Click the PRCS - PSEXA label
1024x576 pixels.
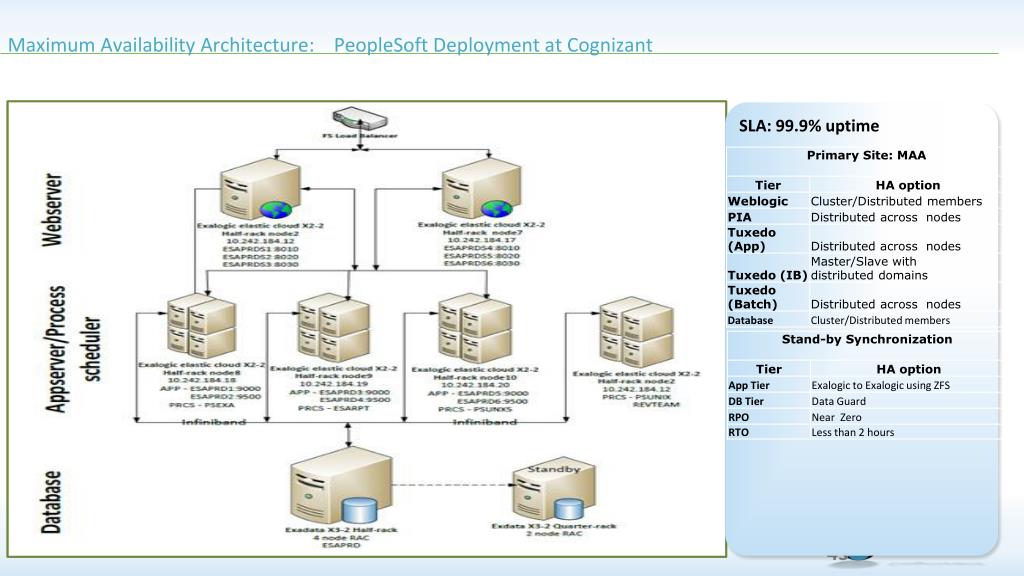click(x=202, y=405)
